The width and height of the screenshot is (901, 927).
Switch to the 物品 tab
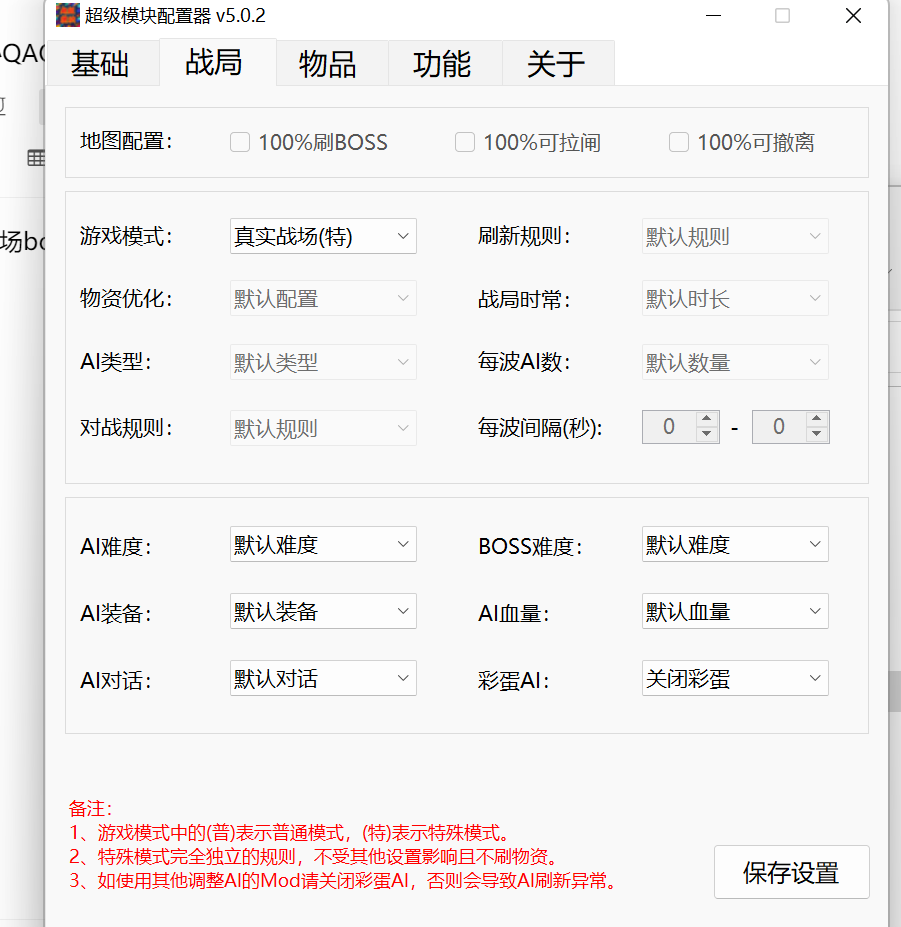pos(331,63)
